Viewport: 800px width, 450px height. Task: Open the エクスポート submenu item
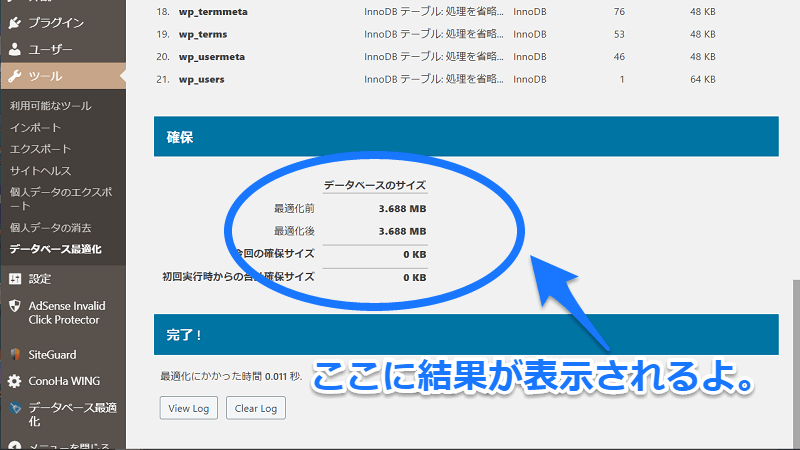coord(40,149)
